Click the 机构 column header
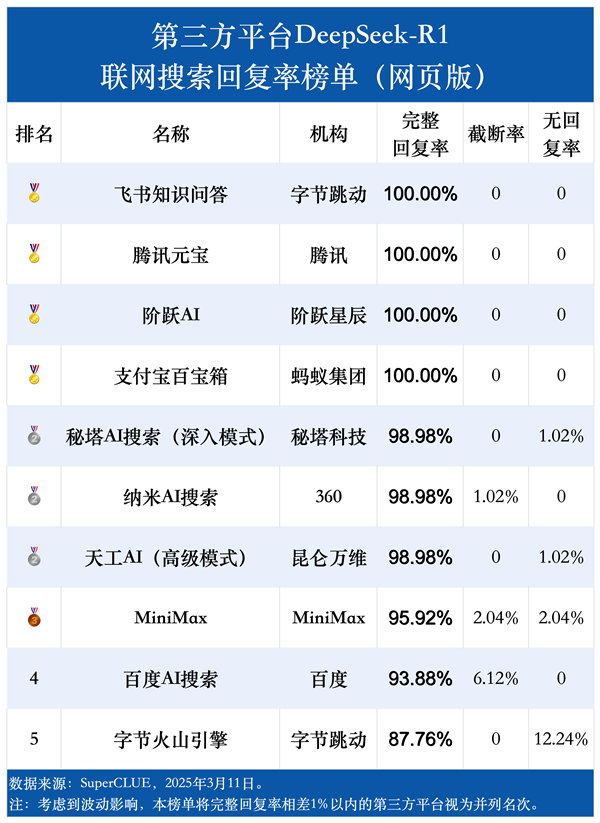The height and width of the screenshot is (823, 600). [328, 134]
